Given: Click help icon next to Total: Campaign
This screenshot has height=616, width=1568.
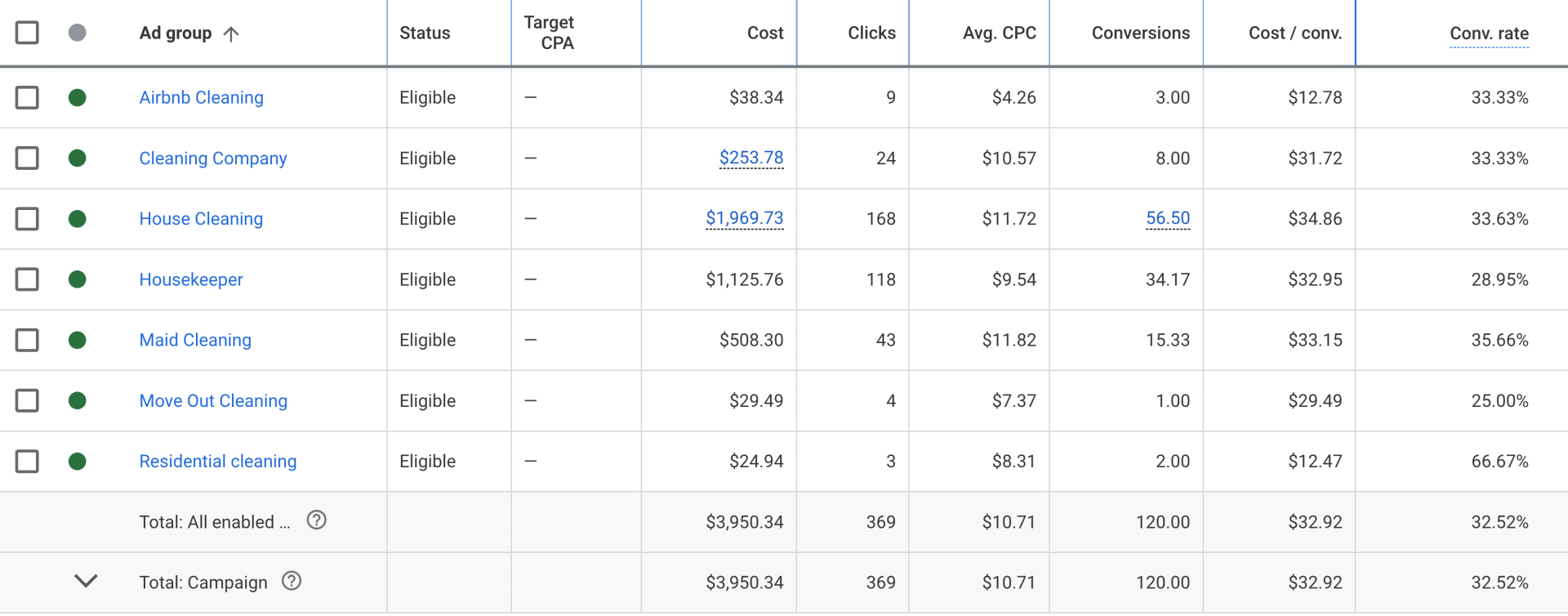Looking at the screenshot, I should 292,581.
